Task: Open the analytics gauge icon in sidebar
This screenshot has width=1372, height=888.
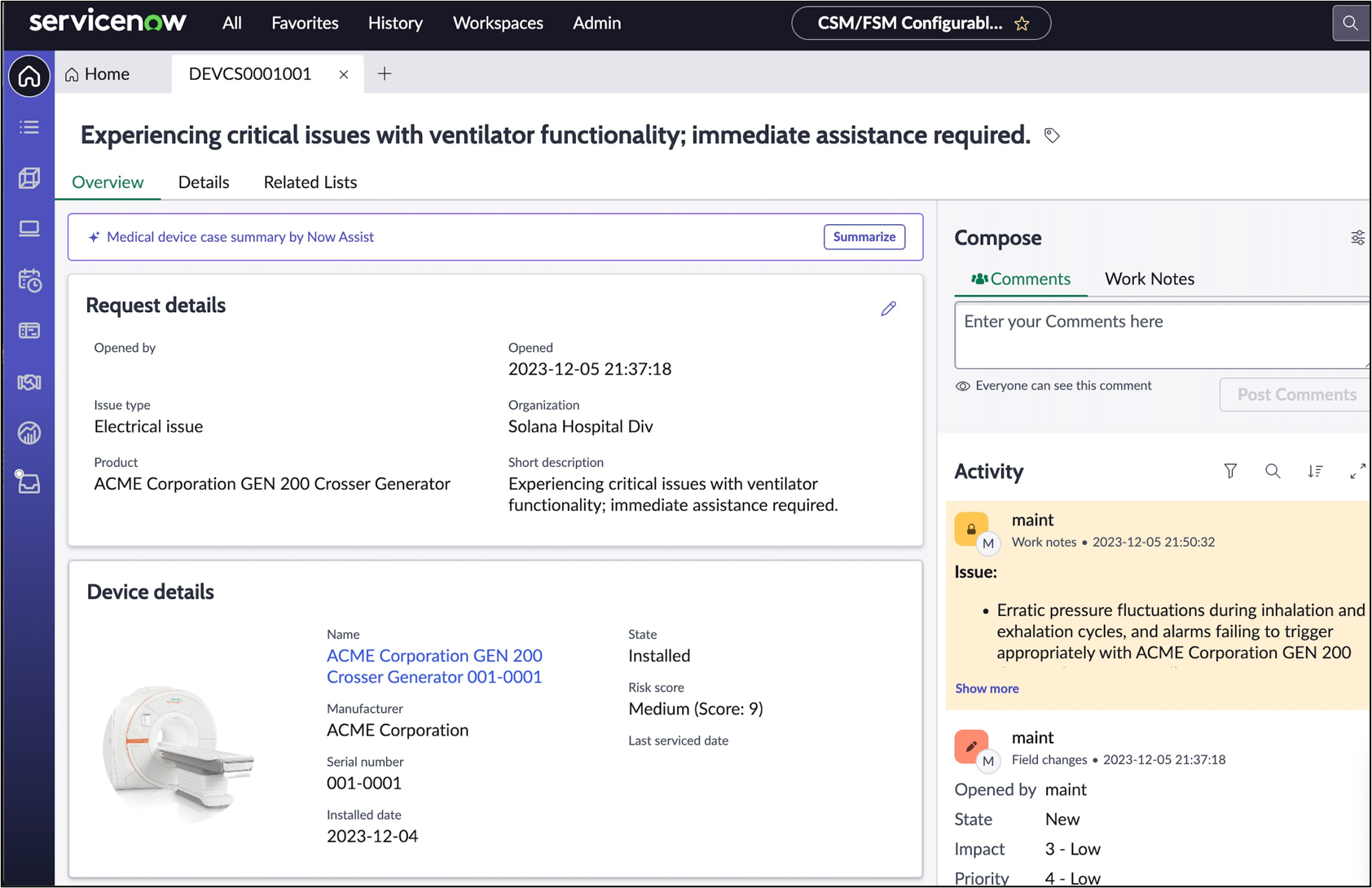Action: 29,433
